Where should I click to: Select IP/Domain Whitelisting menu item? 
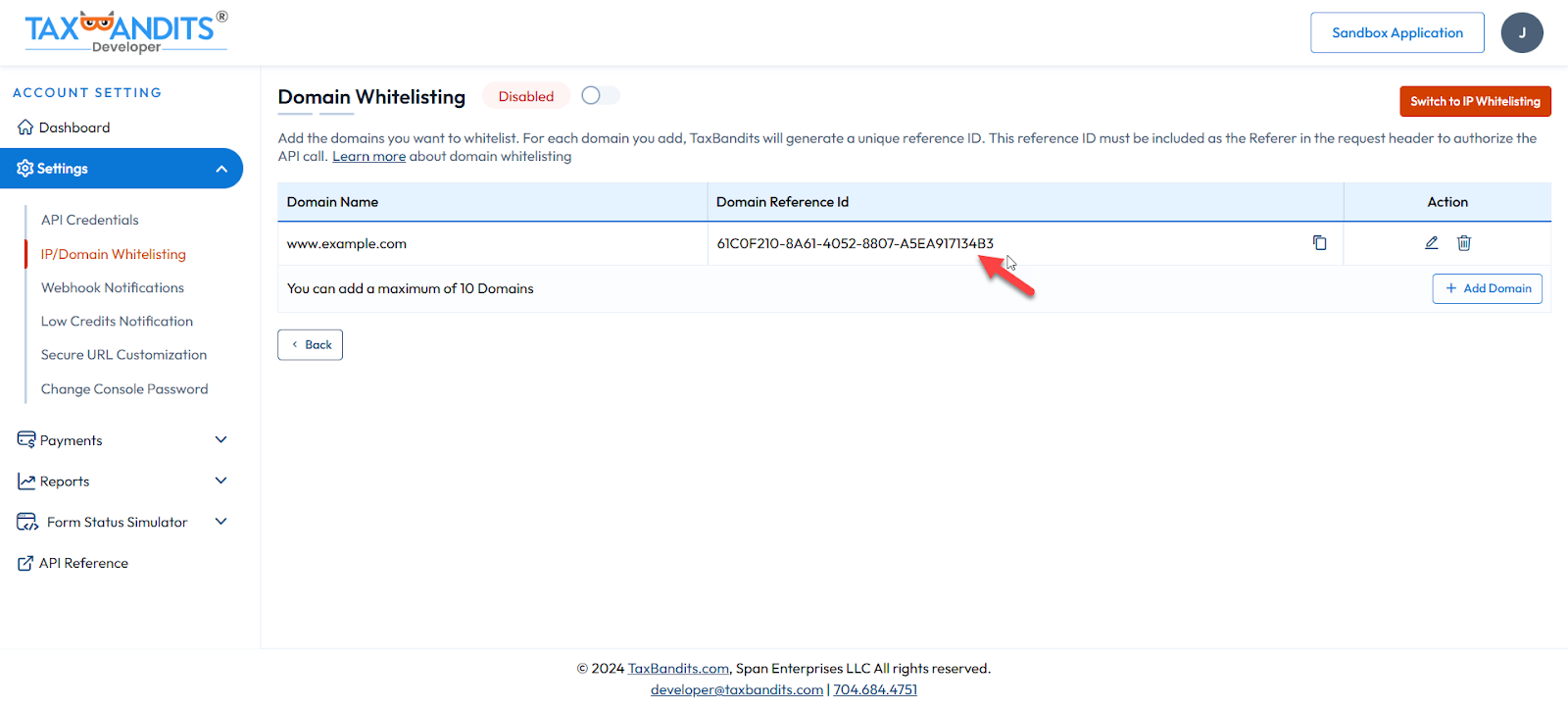114,254
